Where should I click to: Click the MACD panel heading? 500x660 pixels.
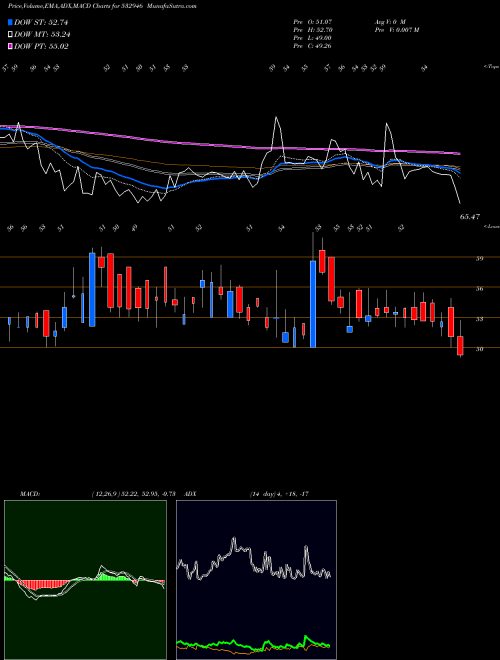pyautogui.click(x=29, y=494)
